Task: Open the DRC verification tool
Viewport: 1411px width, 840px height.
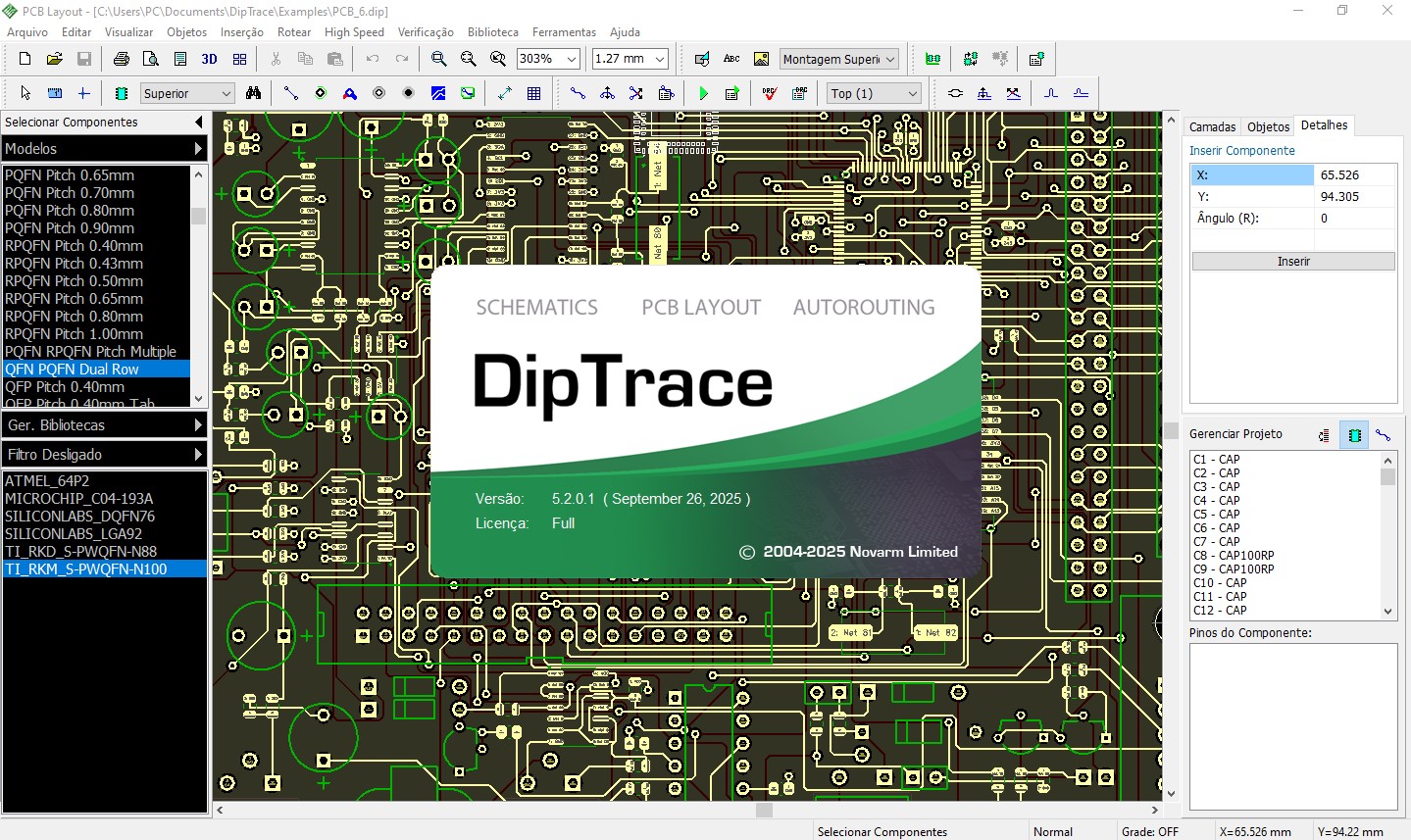Action: tap(770, 93)
